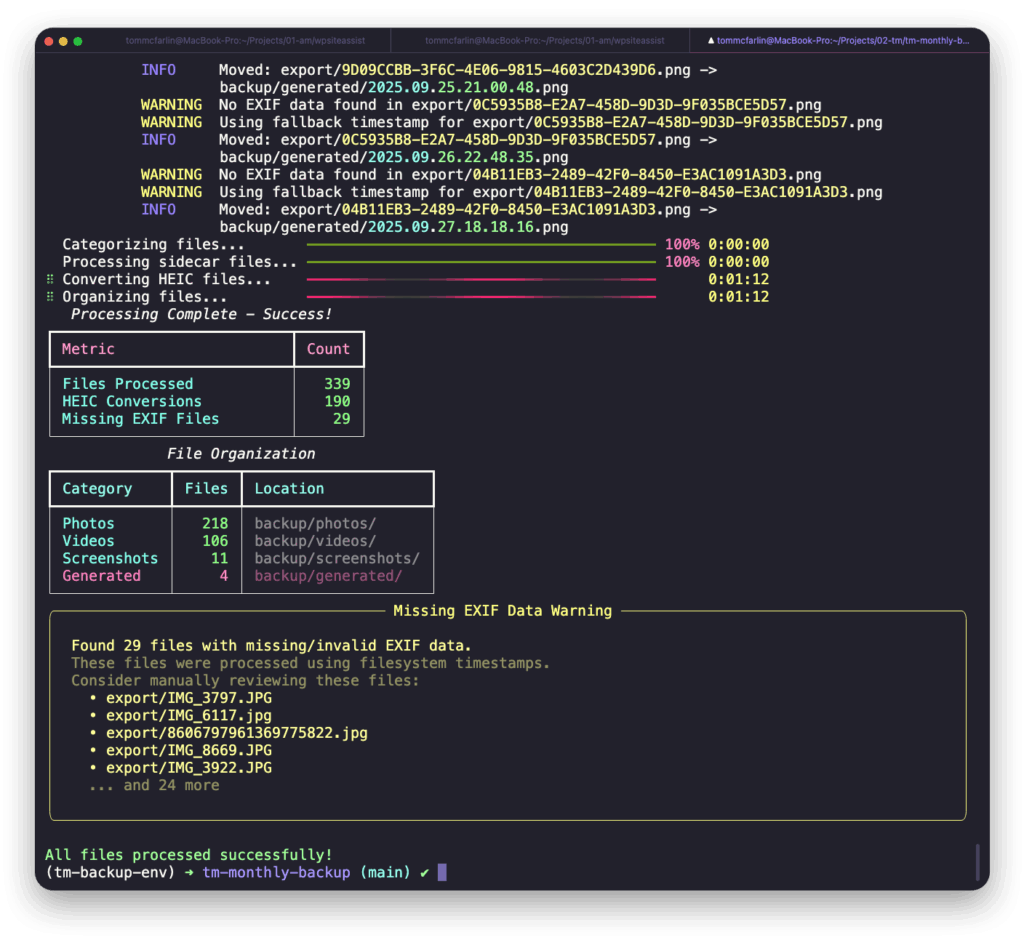The width and height of the screenshot is (1024, 945).
Task: Click the Categorizing files green progress bar
Action: [480, 245]
